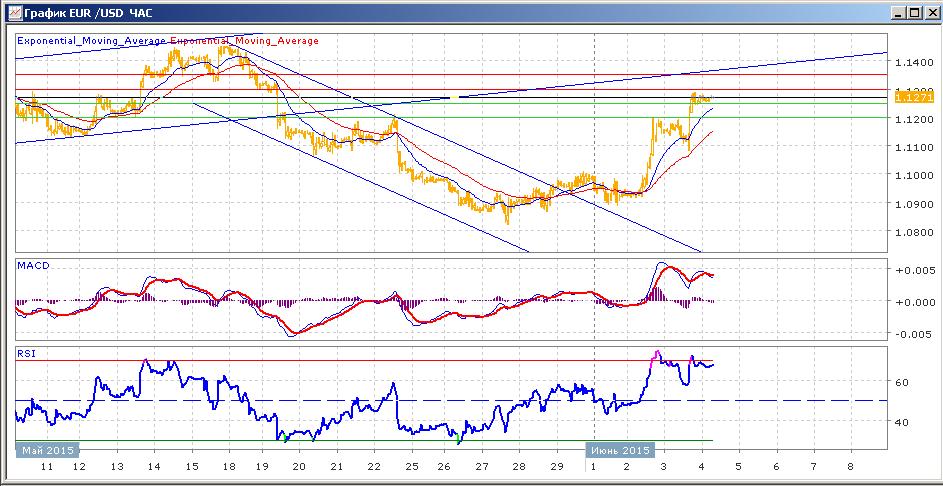Click date 4 on the time axis
The image size is (943, 486).
coord(701,466)
